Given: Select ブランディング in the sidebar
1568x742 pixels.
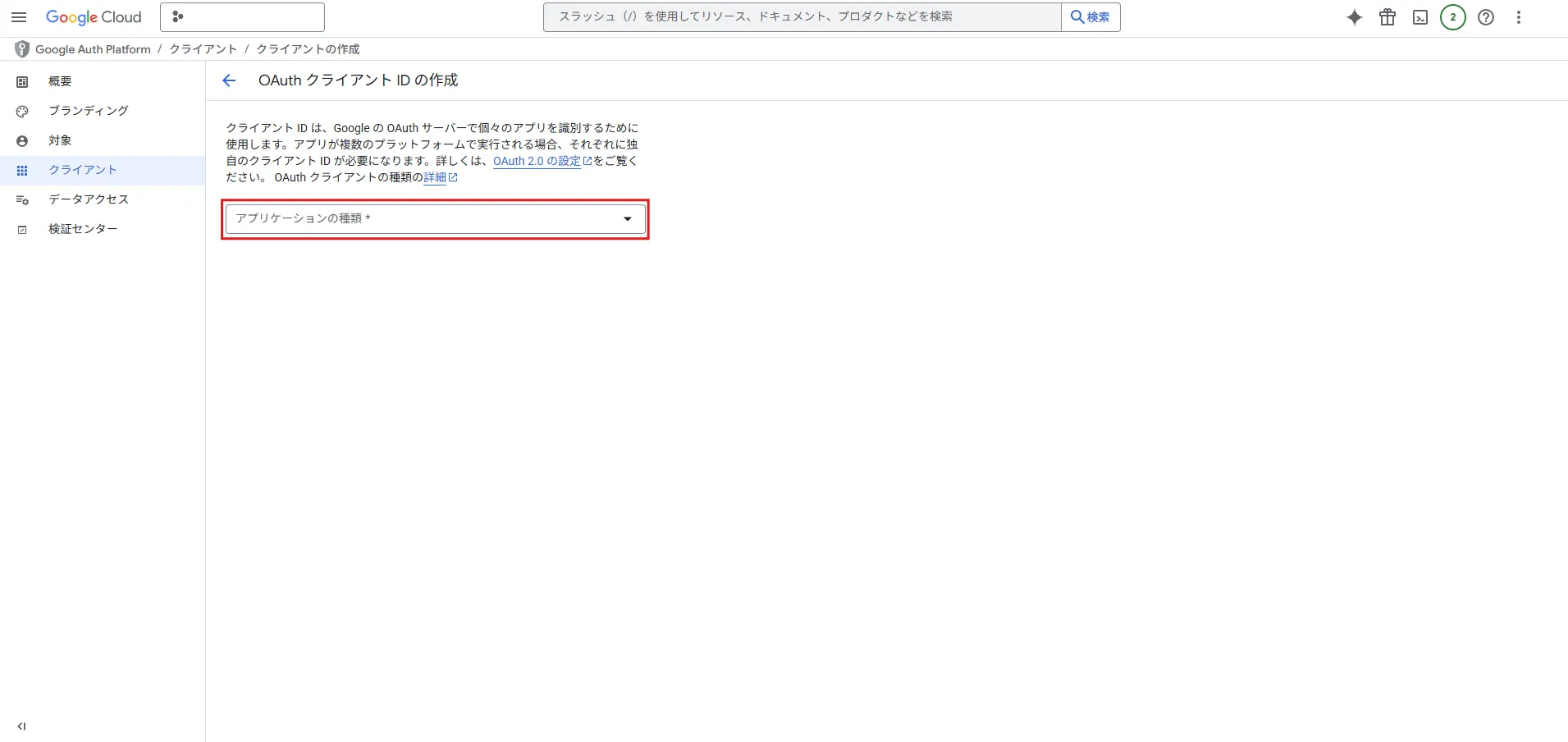Looking at the screenshot, I should (x=103, y=111).
